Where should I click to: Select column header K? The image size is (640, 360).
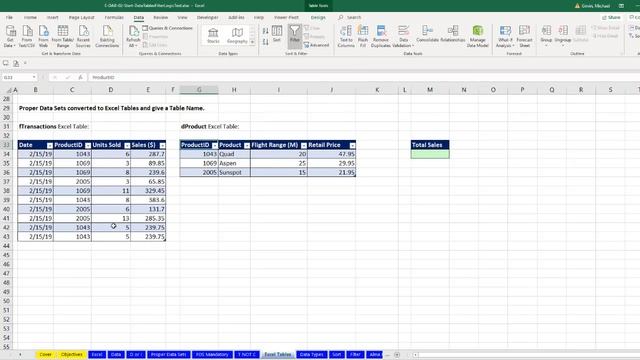(x=377, y=90)
